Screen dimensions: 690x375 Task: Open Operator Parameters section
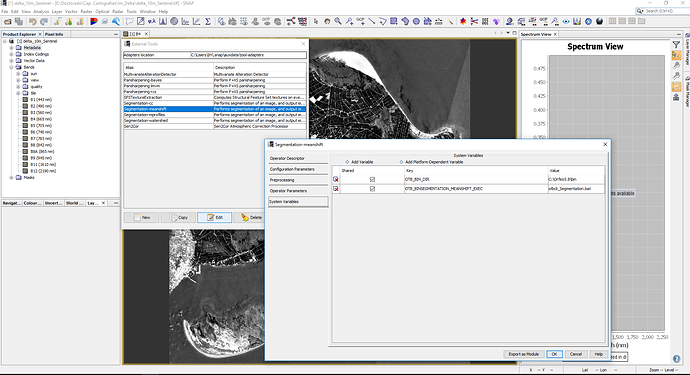coord(298,191)
